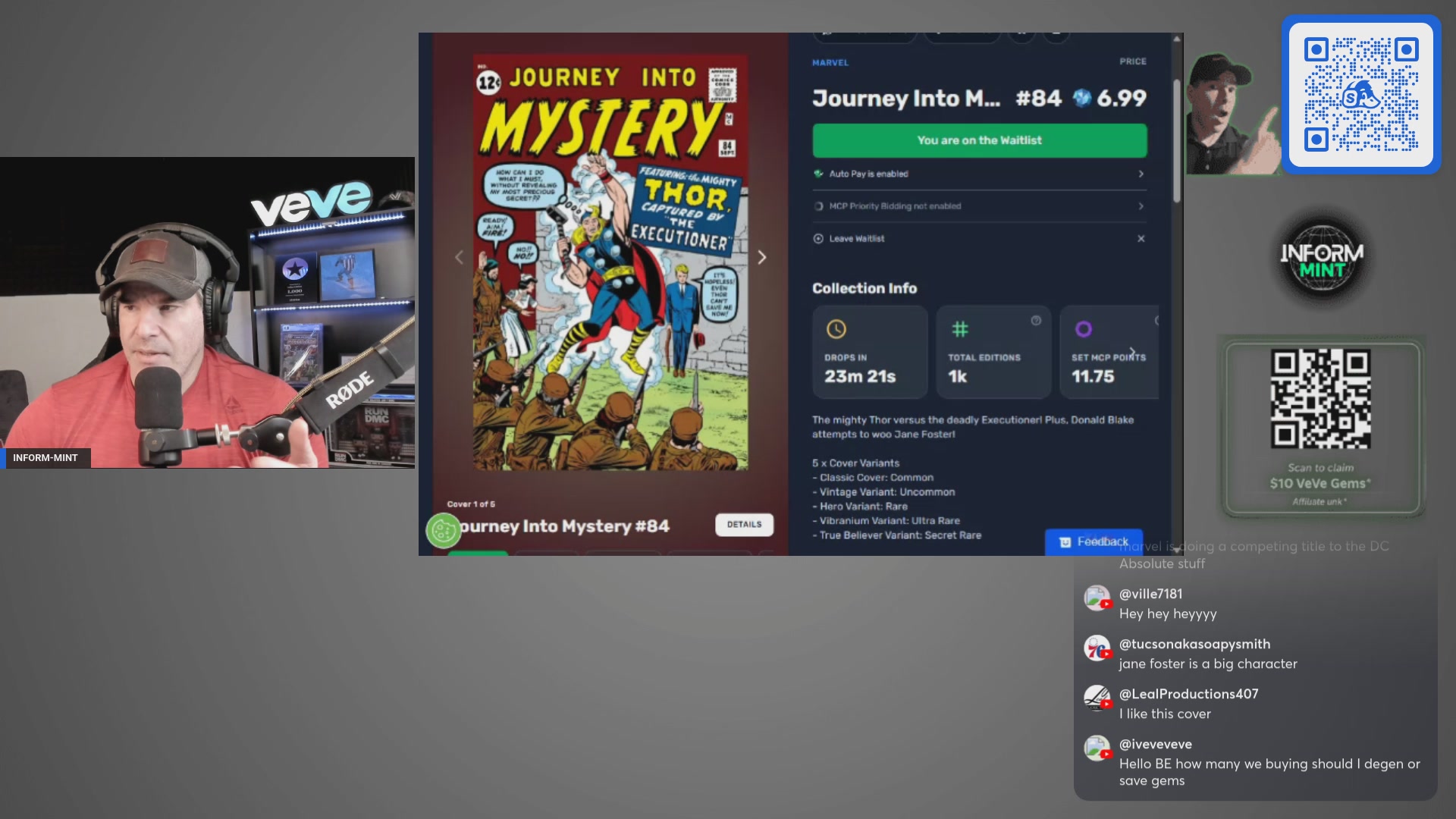This screenshot has height=819, width=1456.
Task: Click the Auto Pay shield icon
Action: [x=818, y=174]
